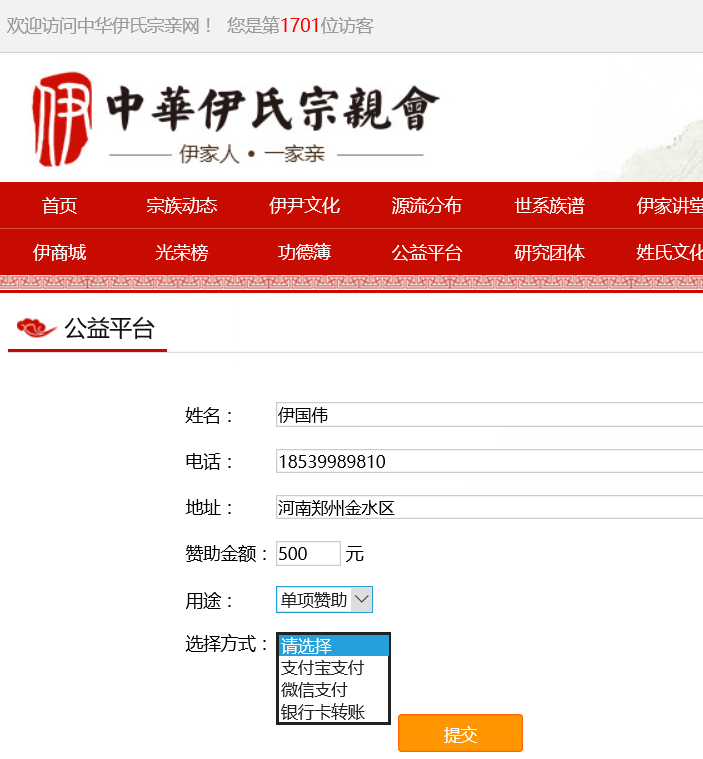Click the 地址 label
The width and height of the screenshot is (703, 759).
[x=209, y=508]
